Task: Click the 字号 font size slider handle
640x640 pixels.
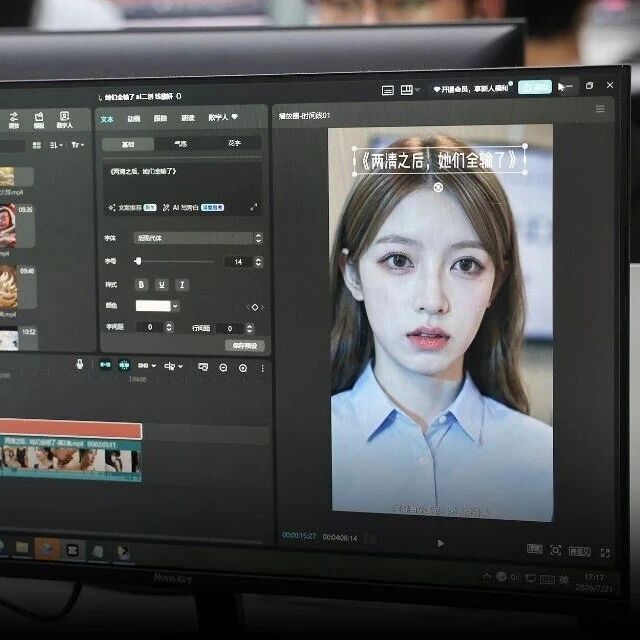Action: coord(138,261)
